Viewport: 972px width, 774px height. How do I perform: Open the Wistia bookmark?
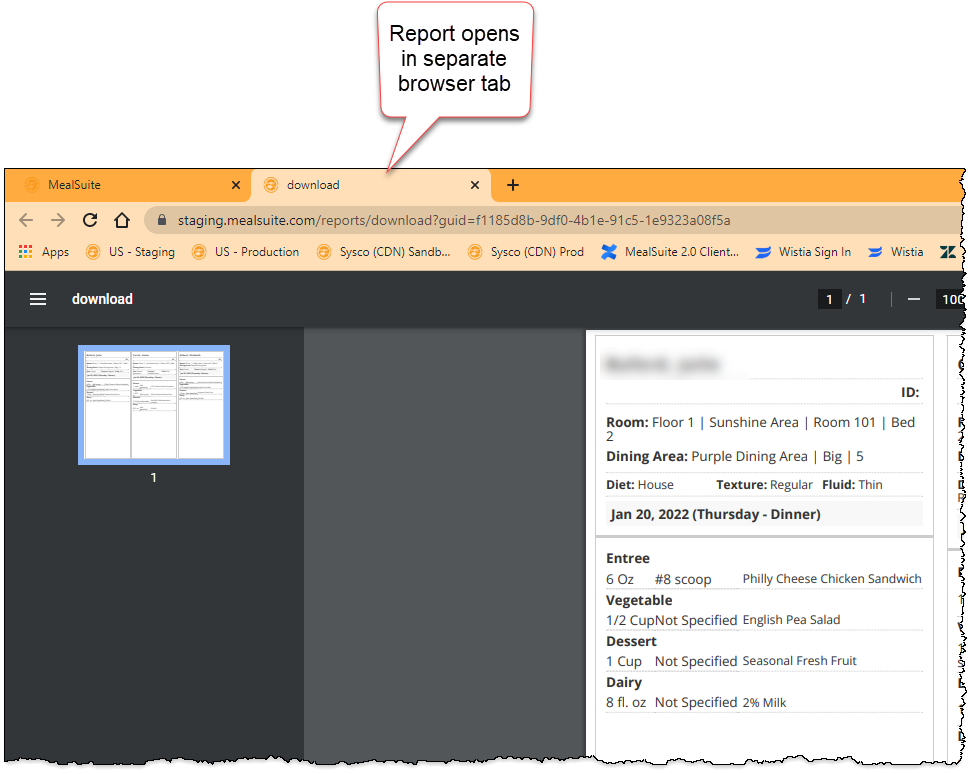click(x=896, y=252)
